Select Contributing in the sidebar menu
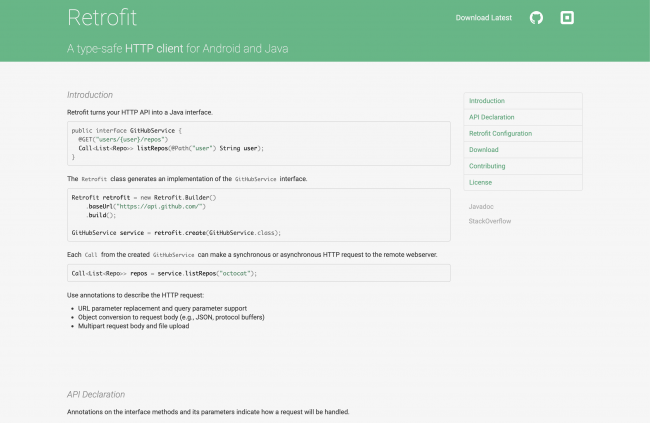 pos(523,166)
